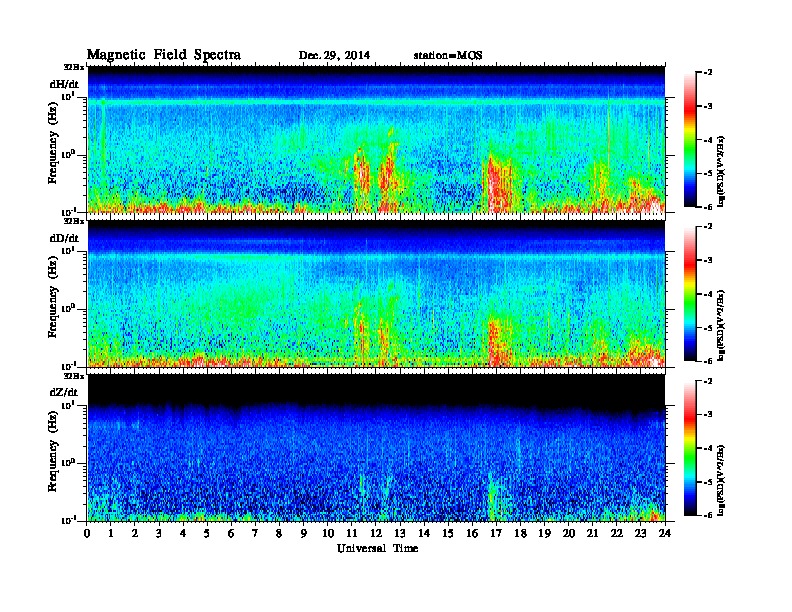The height and width of the screenshot is (612, 792).
Task: Click the 10^0 frequency tick of dD/dt panel
Action: click(68, 308)
